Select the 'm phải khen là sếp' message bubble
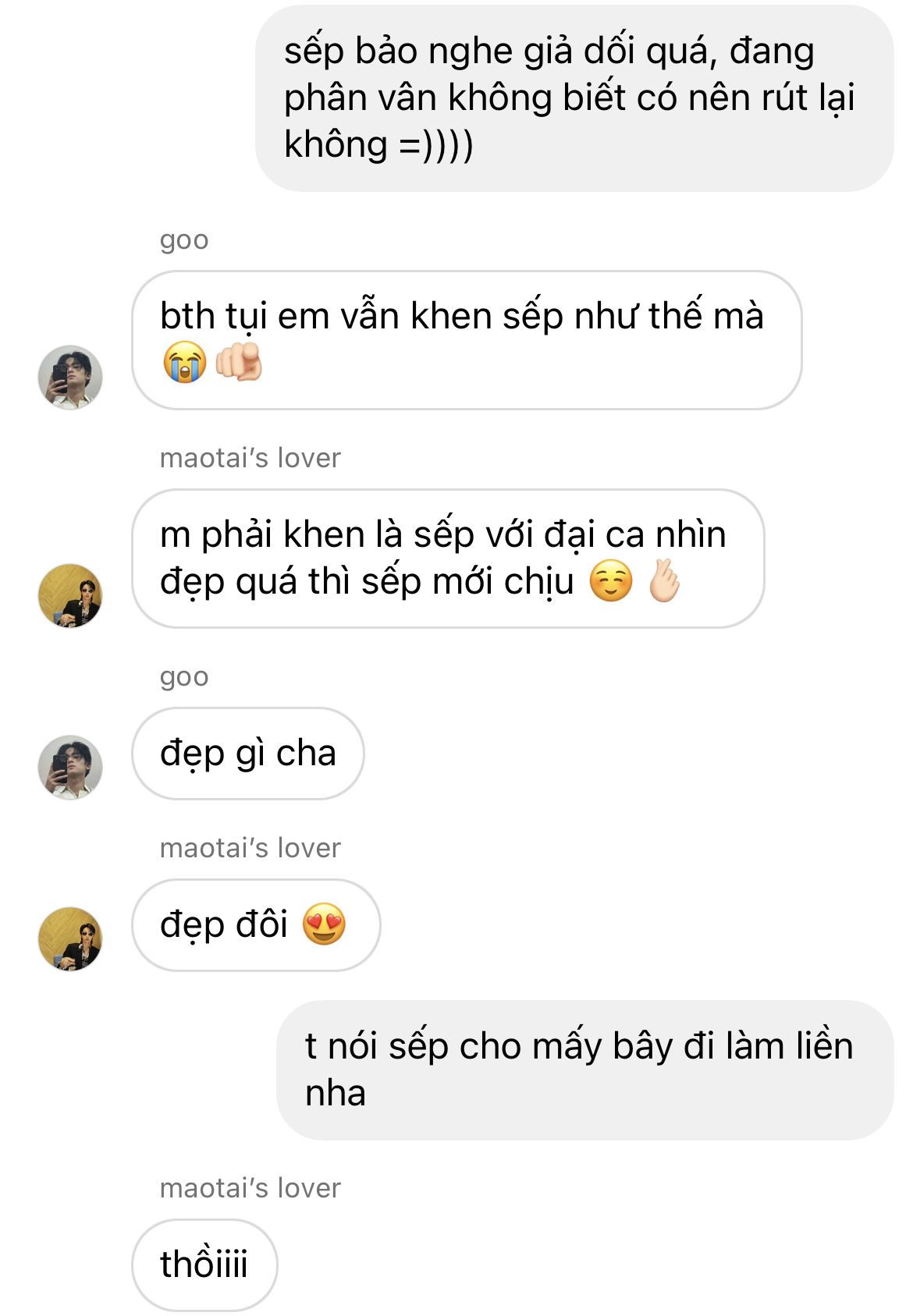This screenshot has height=1316, width=913. pos(448,559)
